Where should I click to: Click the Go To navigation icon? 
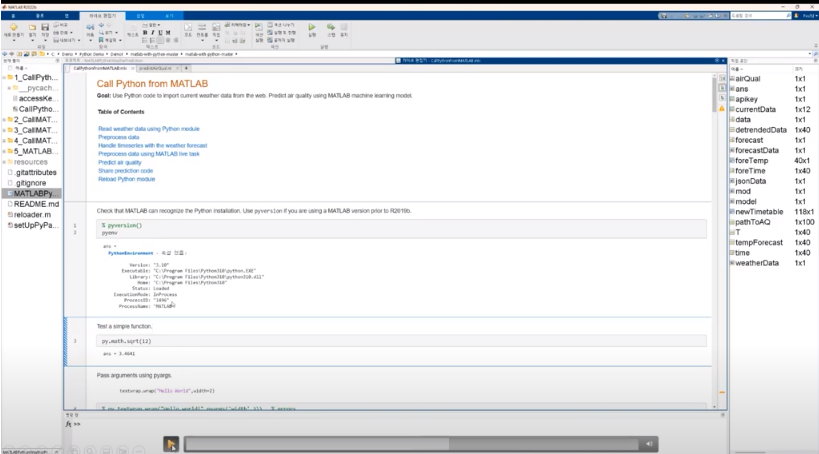pyautogui.click(x=90, y=27)
